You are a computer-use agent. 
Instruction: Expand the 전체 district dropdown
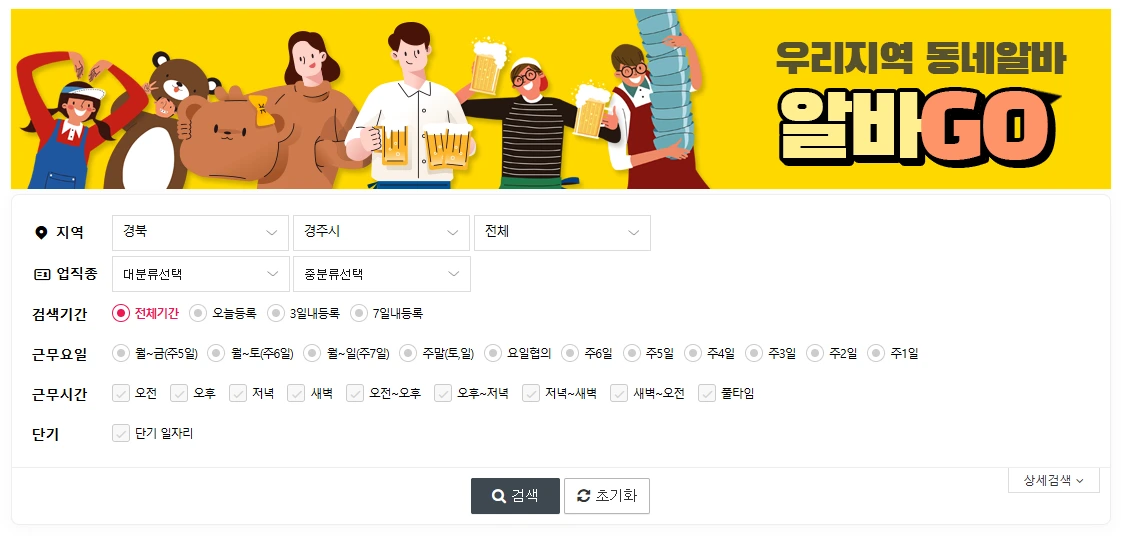tap(562, 233)
